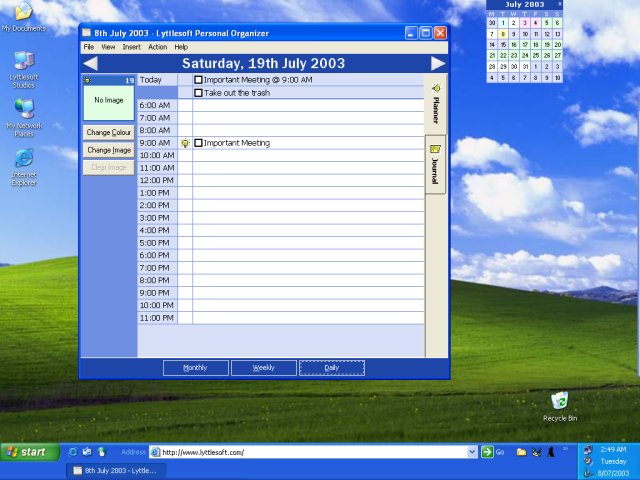Switch to the Planner side tab

pyautogui.click(x=436, y=104)
